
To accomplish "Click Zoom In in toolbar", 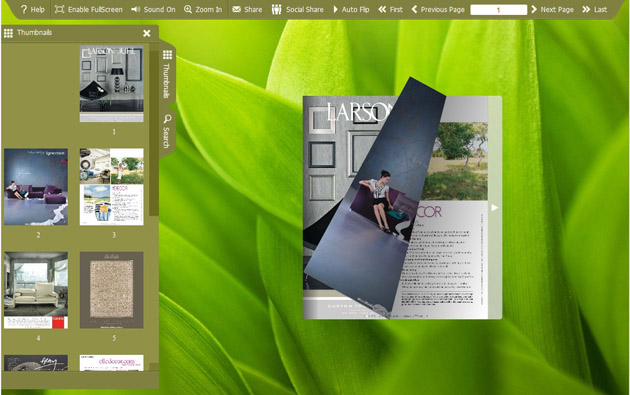I will pos(203,9).
